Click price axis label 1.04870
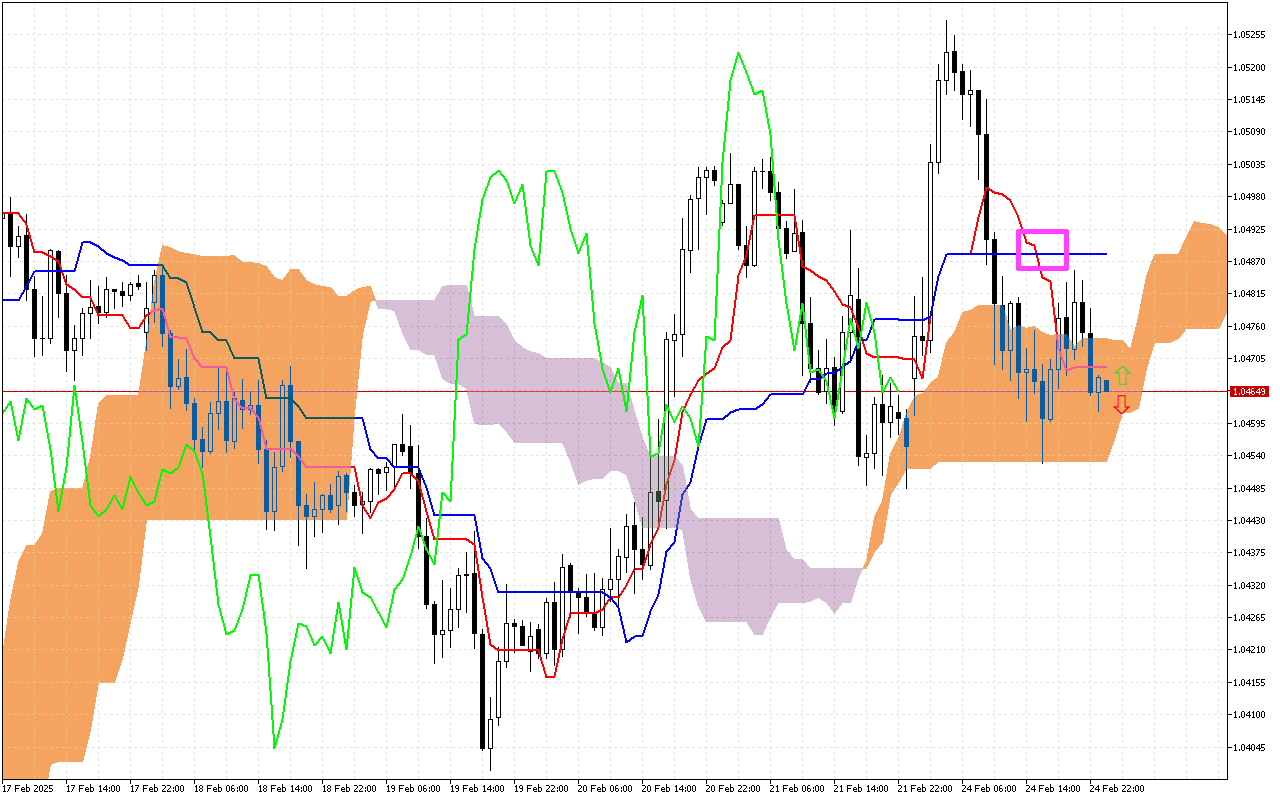This screenshot has width=1280, height=800. [1250, 262]
